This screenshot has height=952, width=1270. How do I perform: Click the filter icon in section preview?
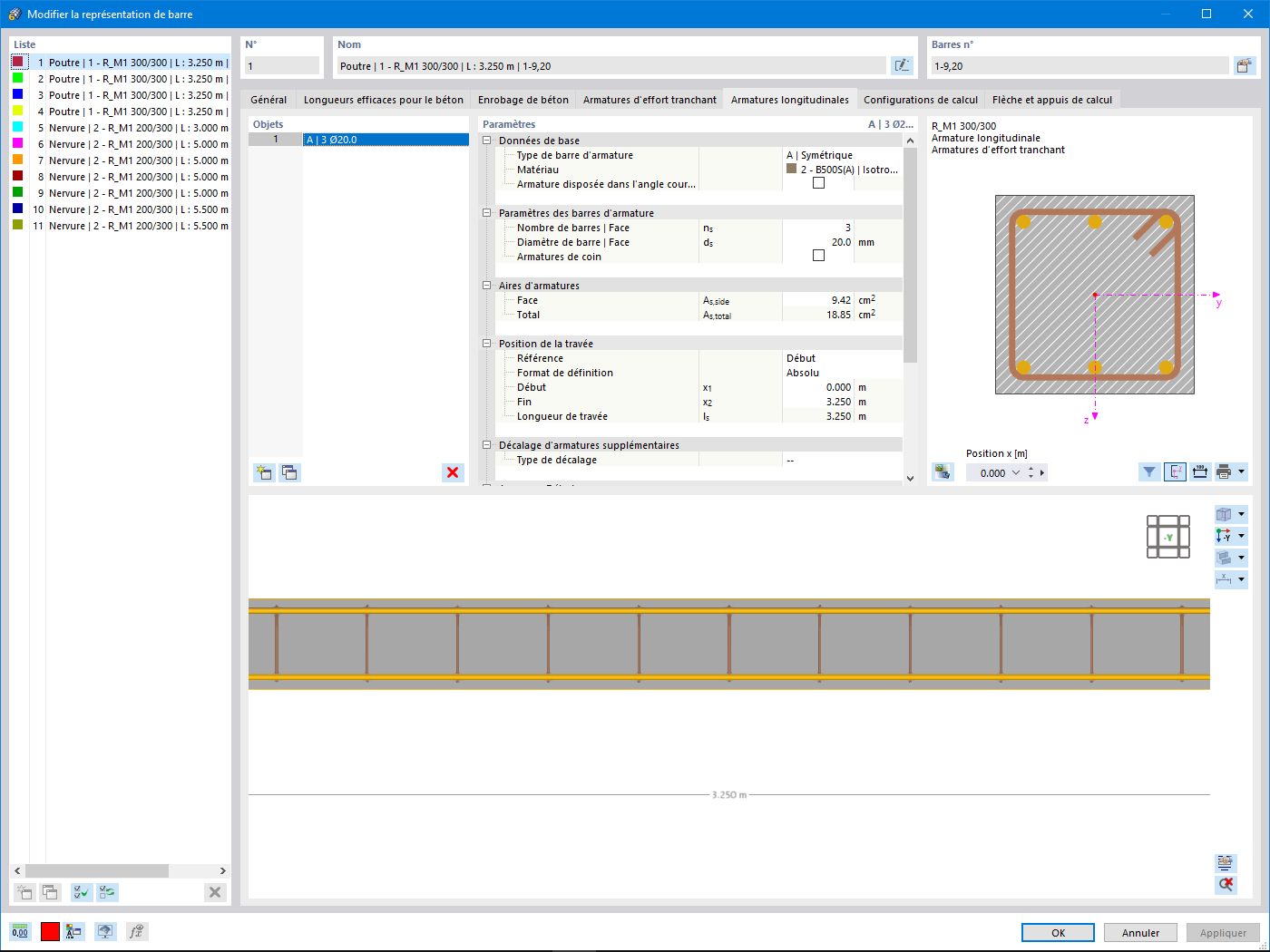point(1149,472)
